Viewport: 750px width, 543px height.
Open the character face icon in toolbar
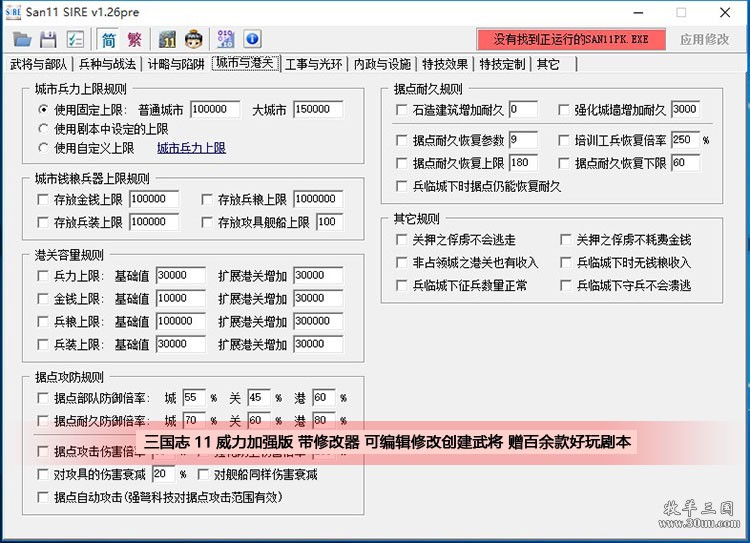[194, 39]
